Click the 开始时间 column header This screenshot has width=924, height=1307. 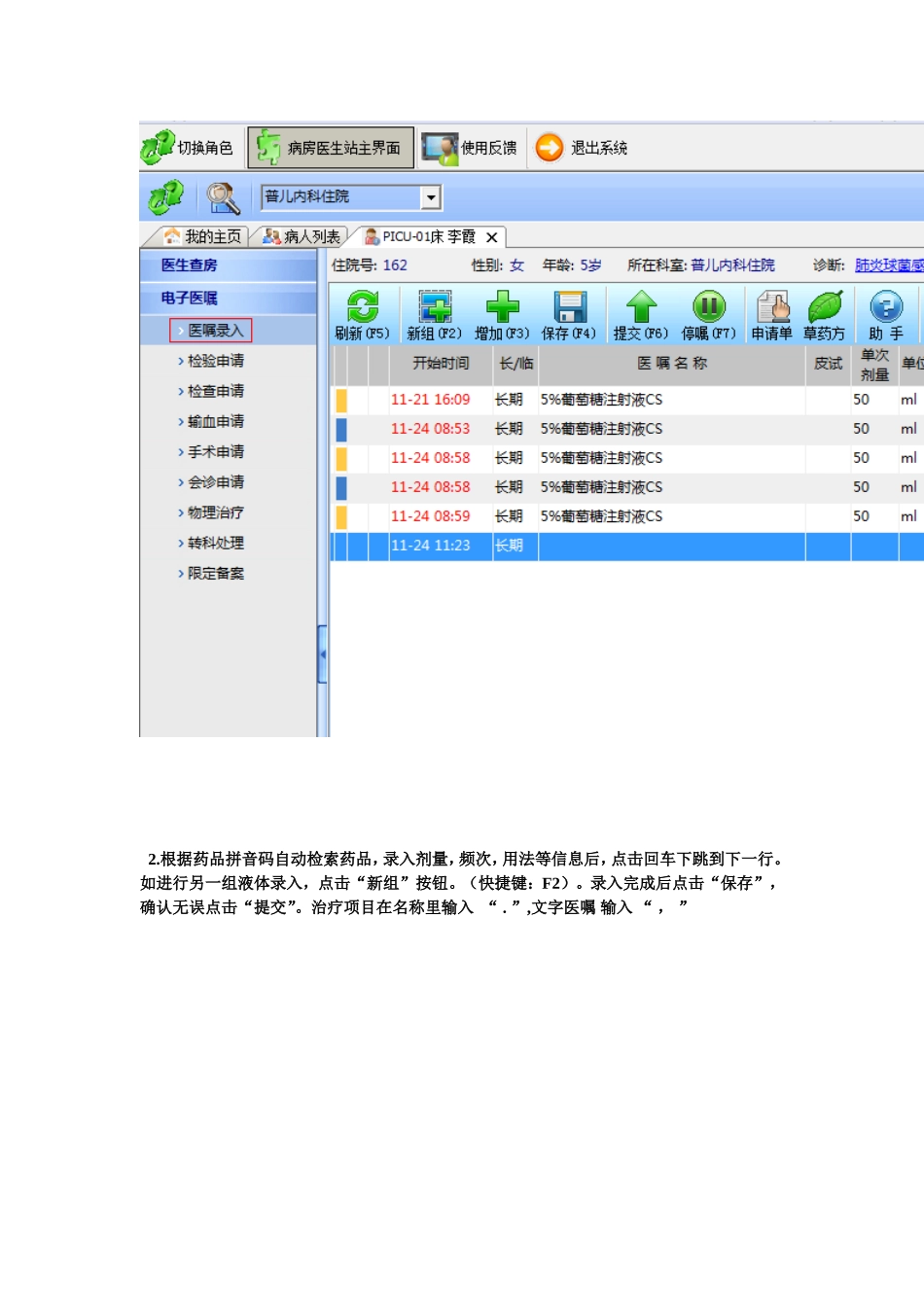tap(441, 364)
